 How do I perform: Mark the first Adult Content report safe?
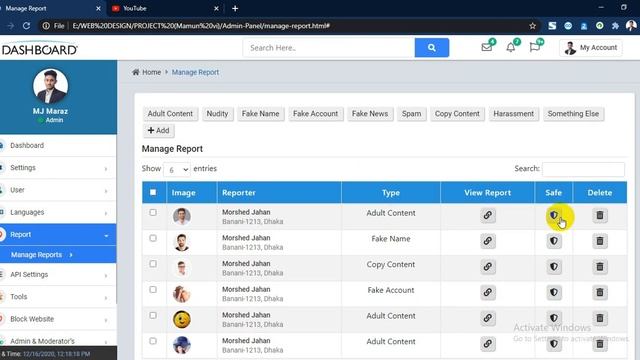pos(554,215)
